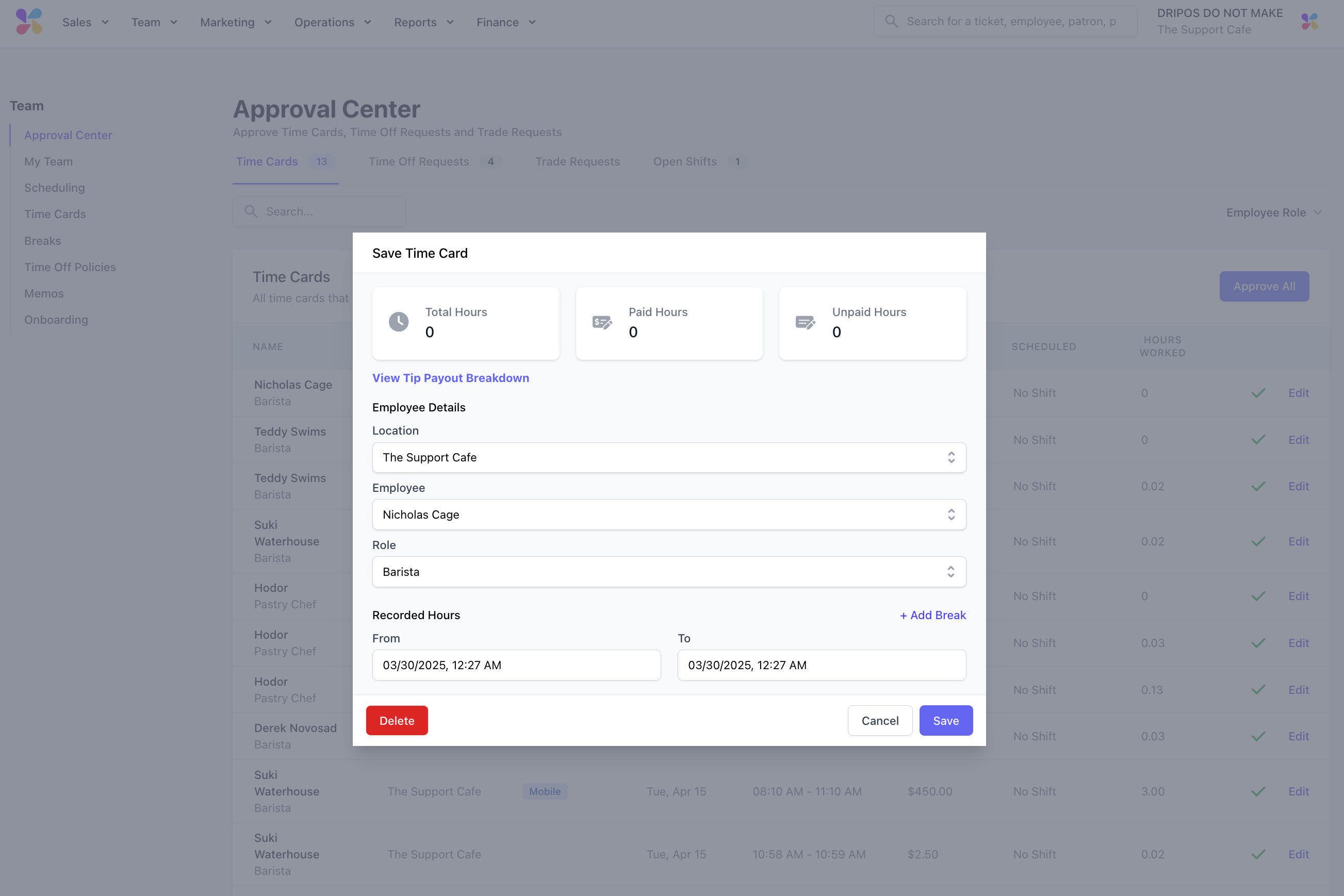
Task: Open View Tip Payout Breakdown link
Action: coord(450,378)
